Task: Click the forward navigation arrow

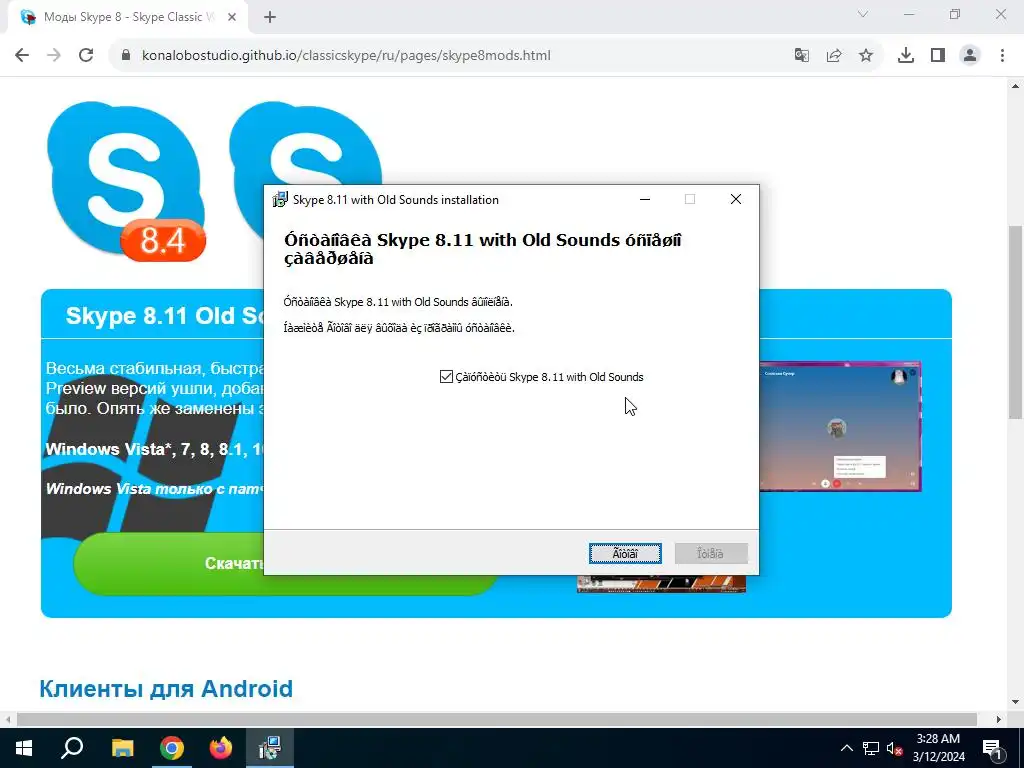Action: (x=54, y=56)
